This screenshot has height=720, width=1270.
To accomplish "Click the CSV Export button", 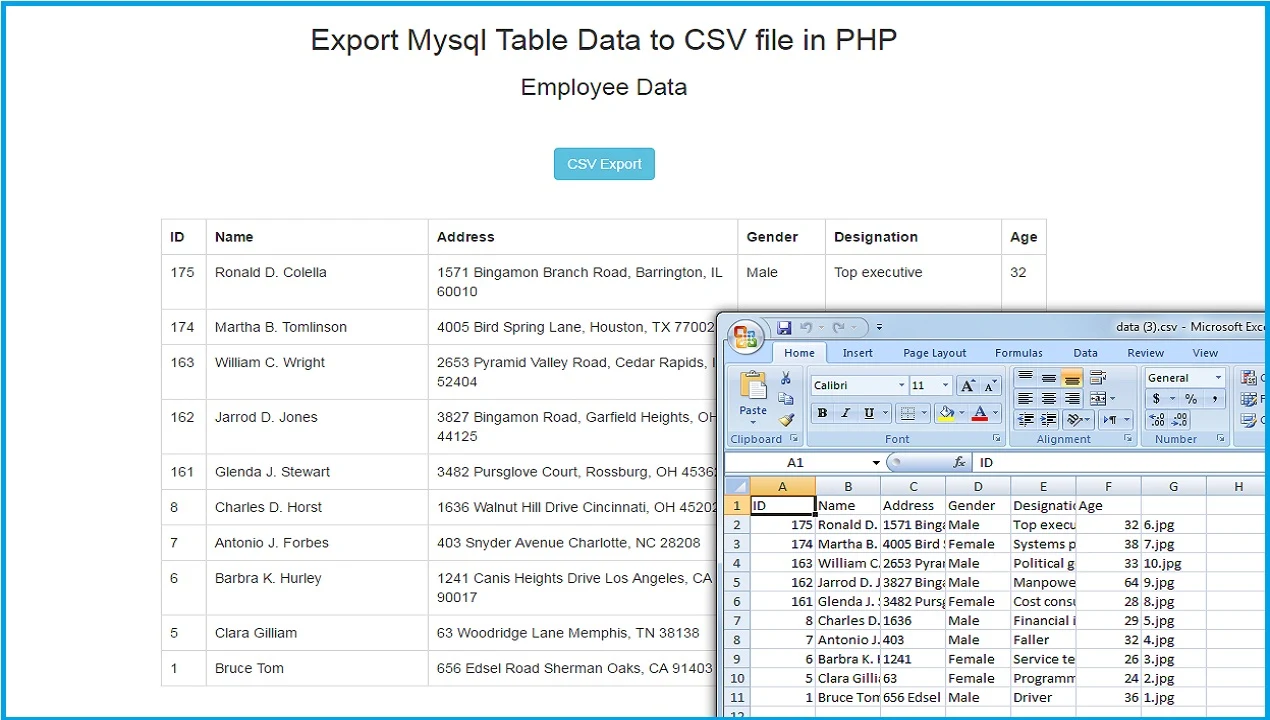I will pyautogui.click(x=604, y=164).
